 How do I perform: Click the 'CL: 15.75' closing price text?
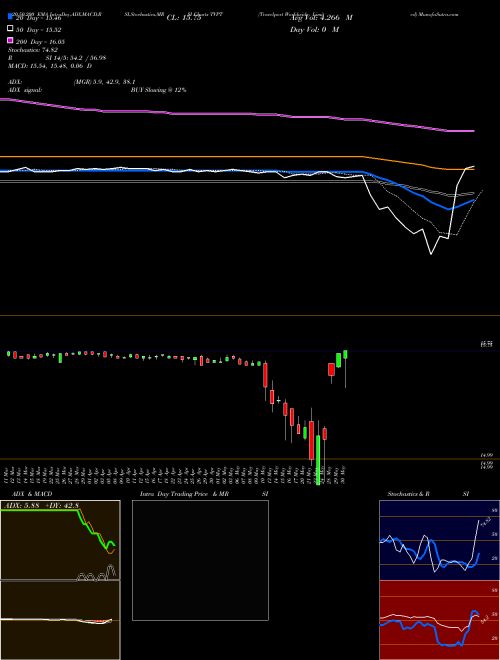[x=184, y=18]
